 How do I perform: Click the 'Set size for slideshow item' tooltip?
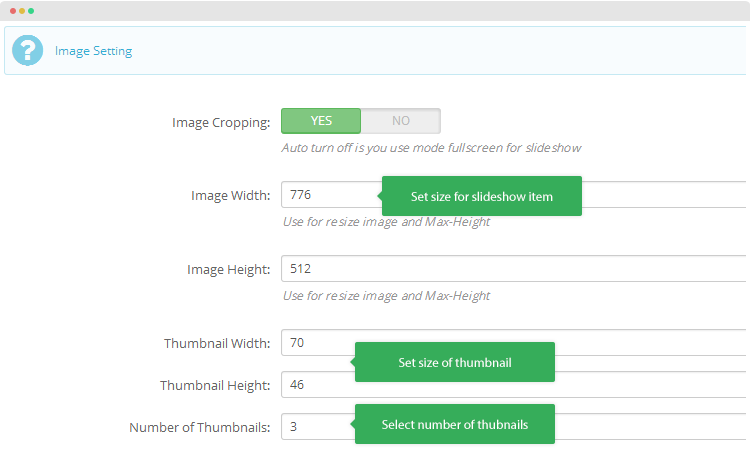[481, 196]
